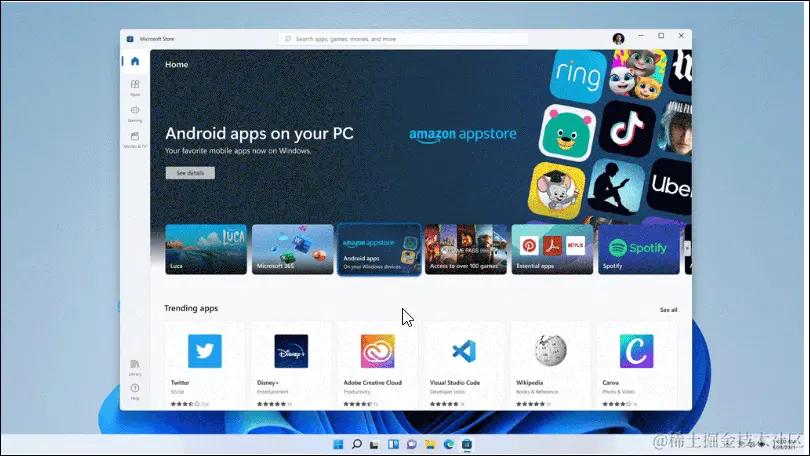Screen dimensions: 810x456
Task: Open the Gaming section in sidebar
Action: point(135,114)
